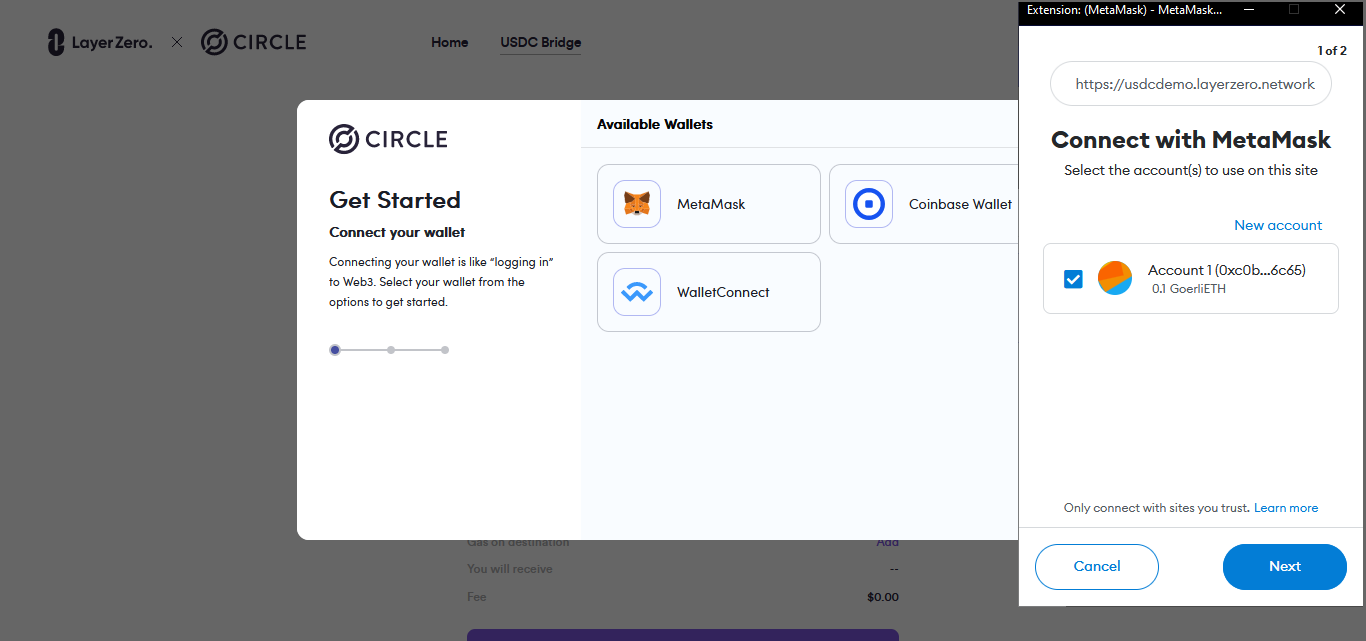
Task: Click the MetaMask fox icon
Action: (637, 204)
